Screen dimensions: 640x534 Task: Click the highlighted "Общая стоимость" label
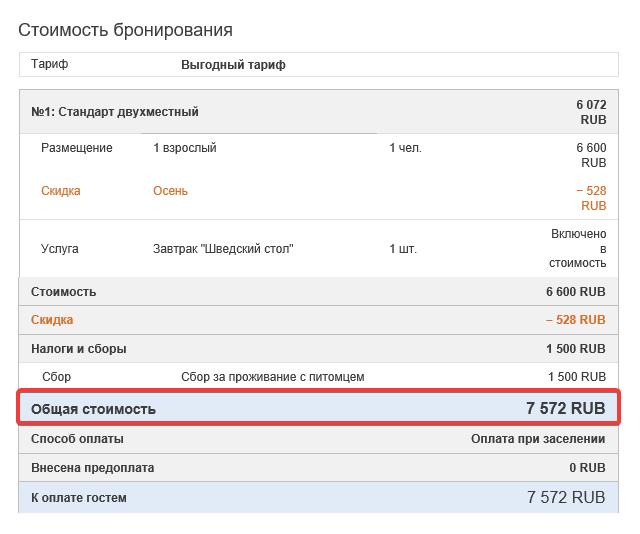point(93,409)
